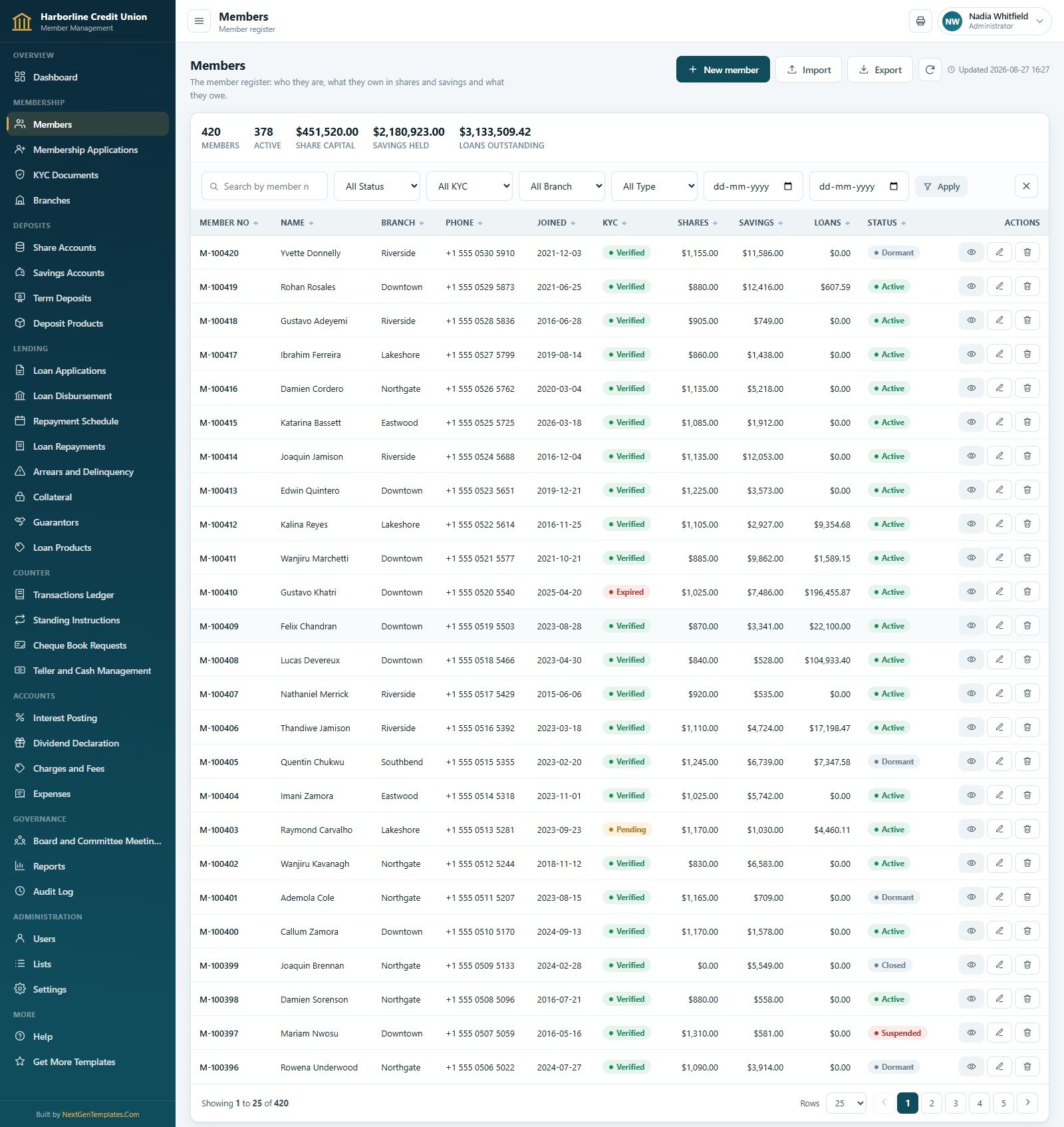The image size is (1064, 1127).
Task: Edit member Imani Zamora
Action: pyautogui.click(x=999, y=796)
